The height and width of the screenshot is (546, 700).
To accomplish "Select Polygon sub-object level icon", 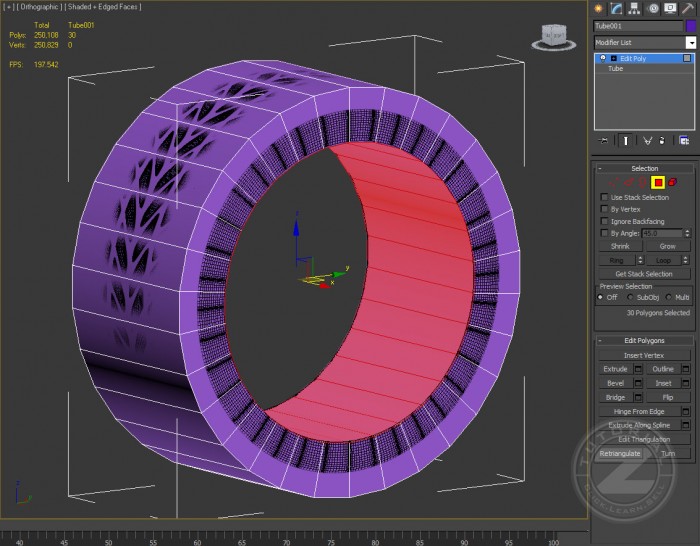I will 658,182.
